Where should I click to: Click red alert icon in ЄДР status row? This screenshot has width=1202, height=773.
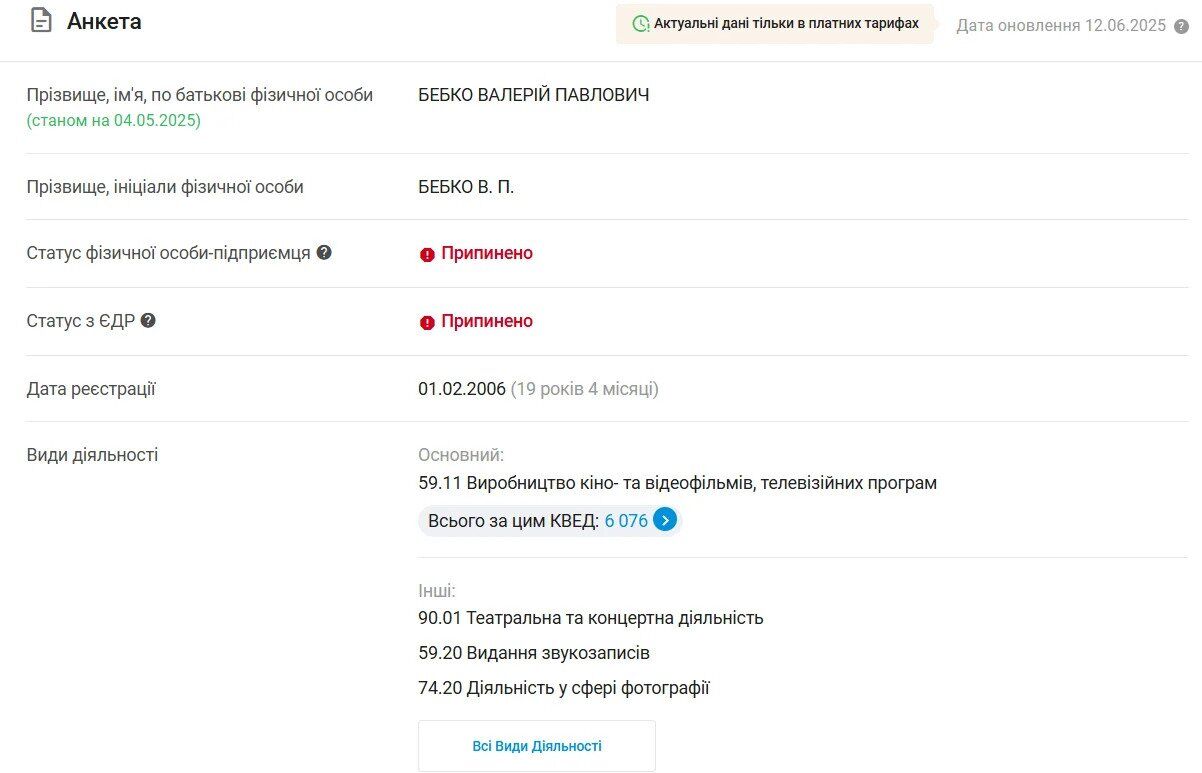click(427, 322)
